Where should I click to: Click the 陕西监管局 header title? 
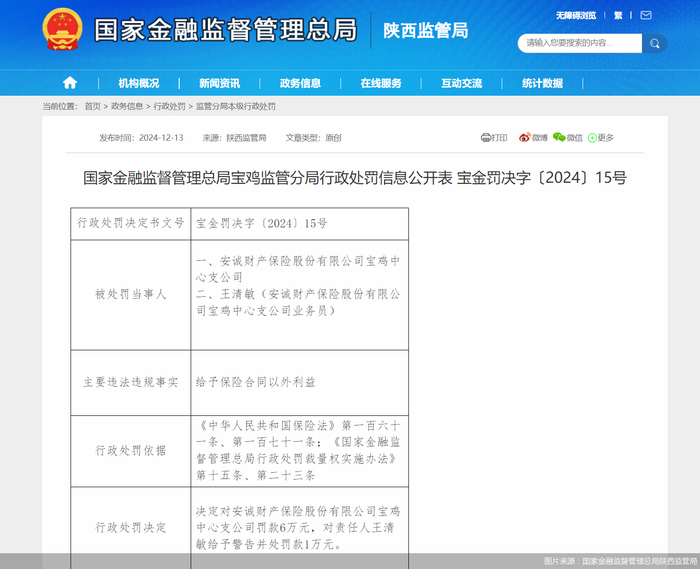(426, 31)
